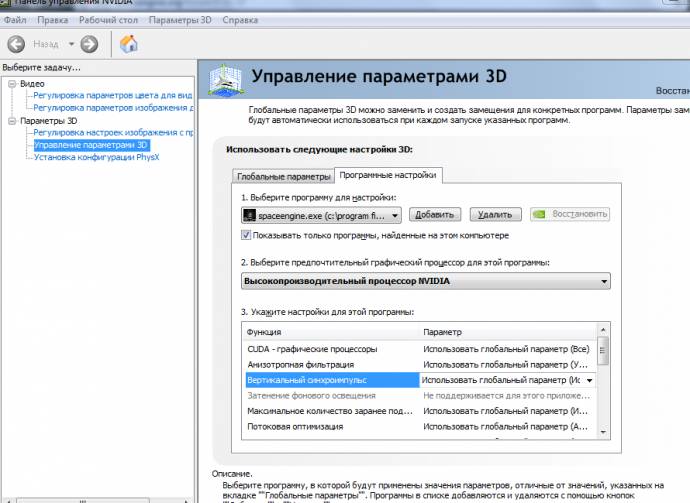Click settings list scrollbar thumb
690x503 pixels.
[603, 351]
